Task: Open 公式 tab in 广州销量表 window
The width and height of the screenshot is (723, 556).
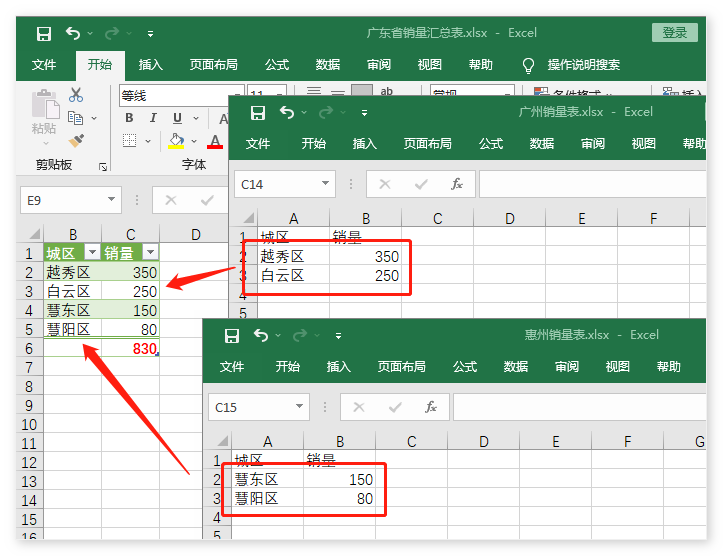Action: point(490,144)
